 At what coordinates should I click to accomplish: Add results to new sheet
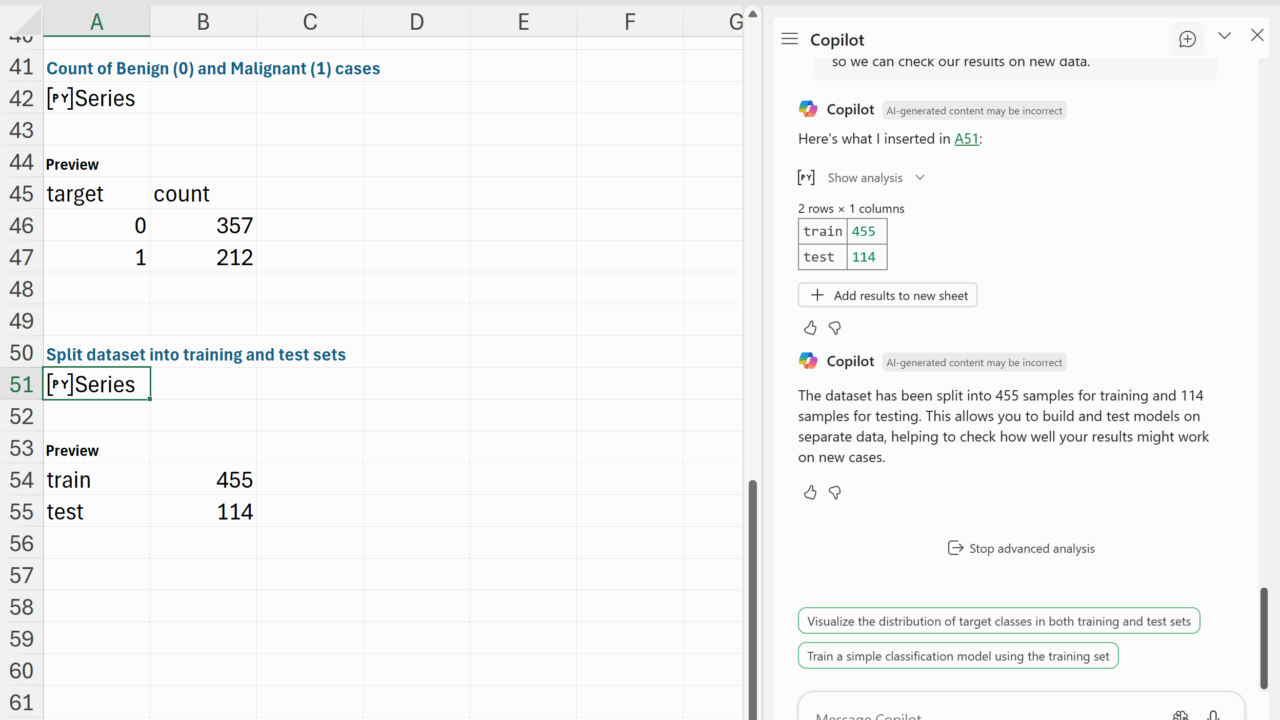point(888,295)
